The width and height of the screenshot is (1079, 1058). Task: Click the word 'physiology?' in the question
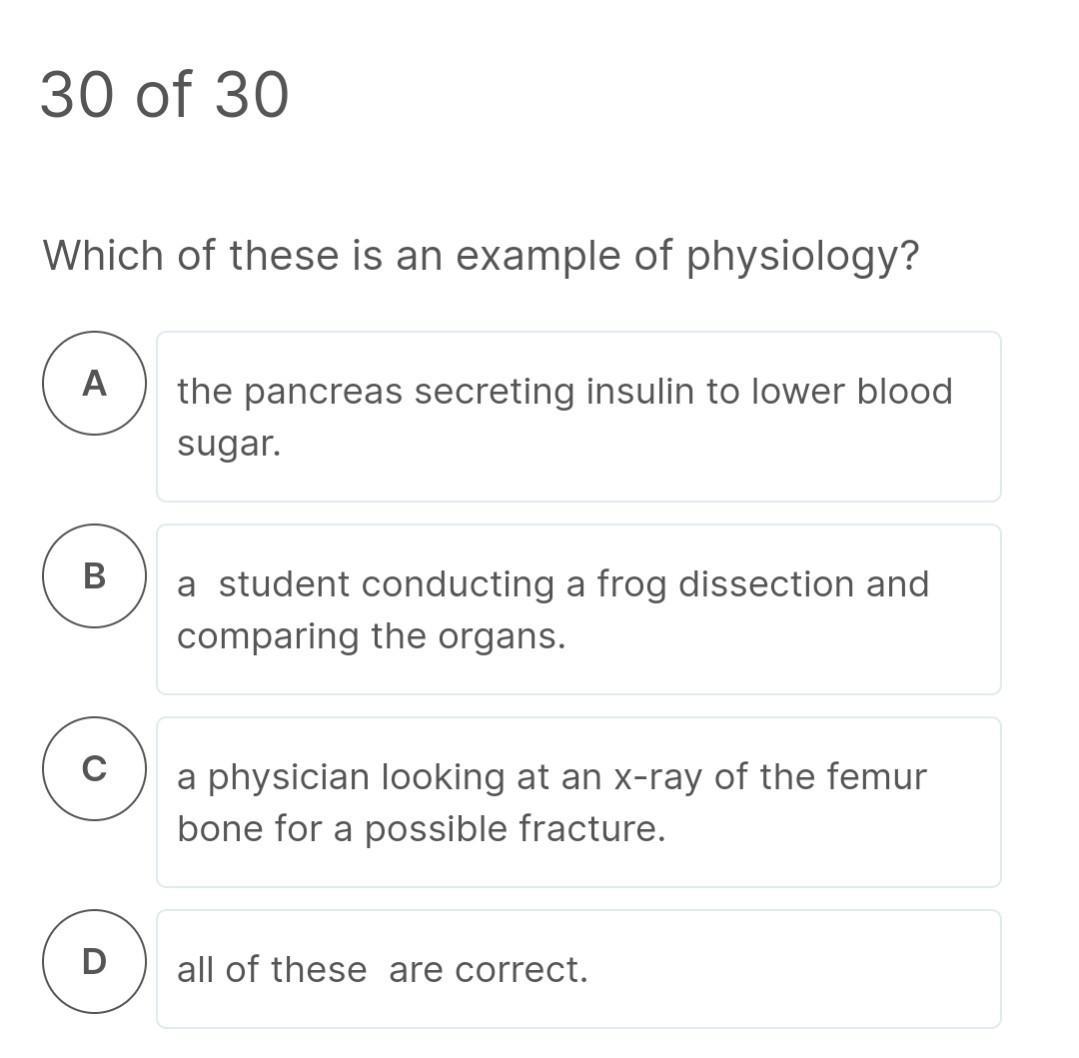click(x=802, y=257)
